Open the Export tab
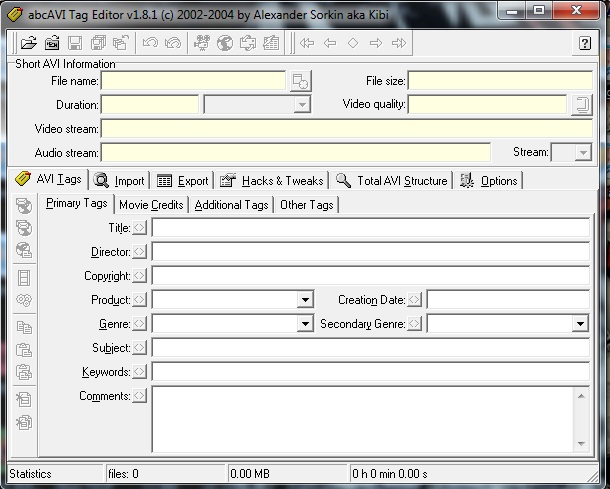 182,181
